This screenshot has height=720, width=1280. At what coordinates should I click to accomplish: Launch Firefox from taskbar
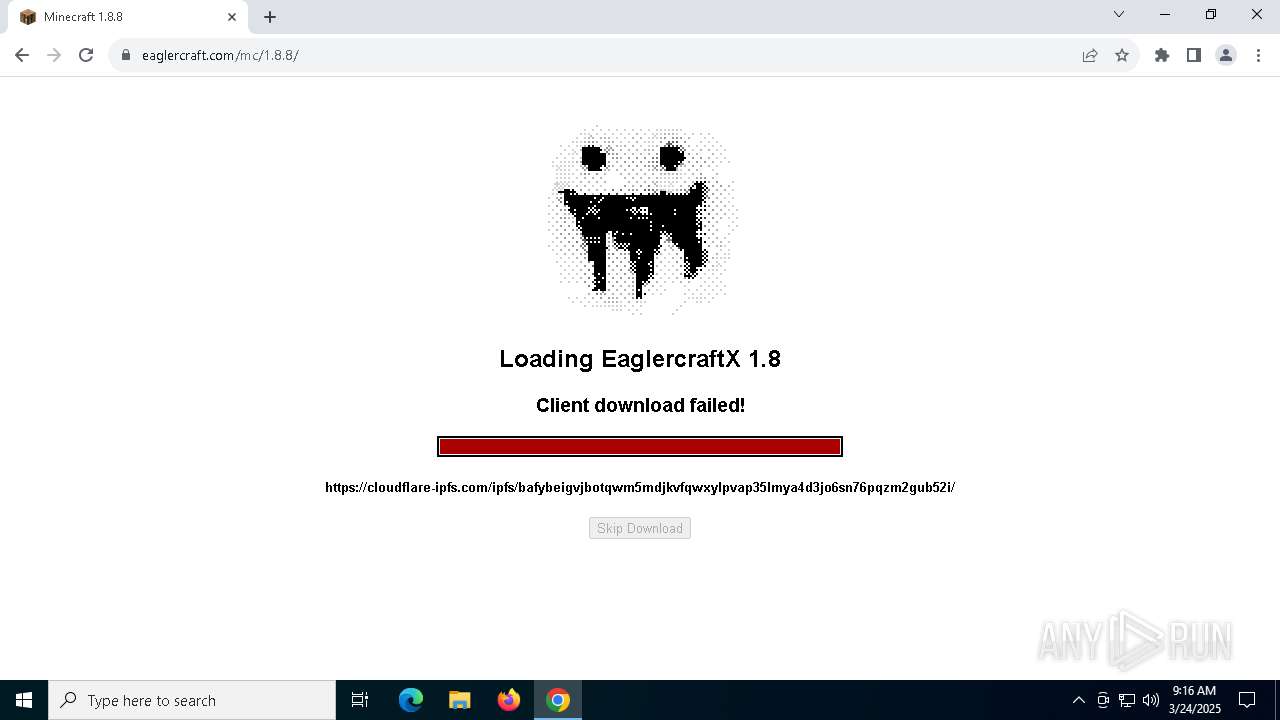(x=509, y=700)
